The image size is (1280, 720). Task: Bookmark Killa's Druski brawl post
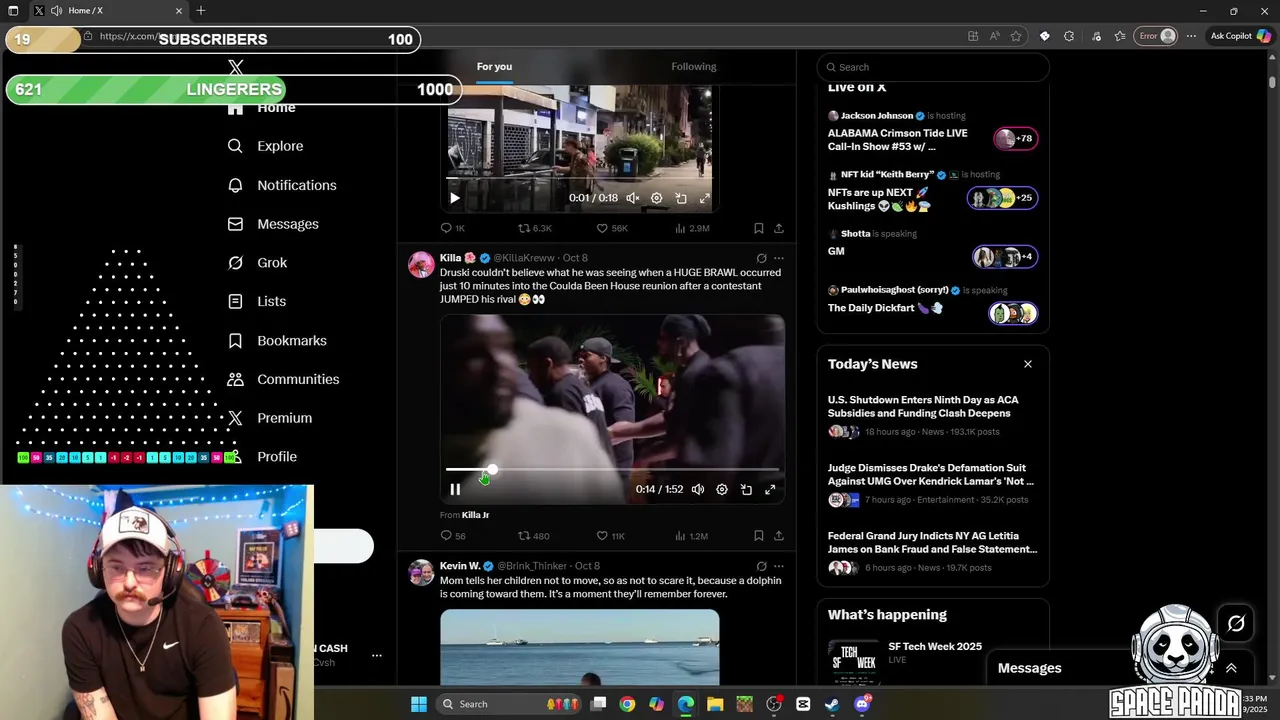coord(759,536)
